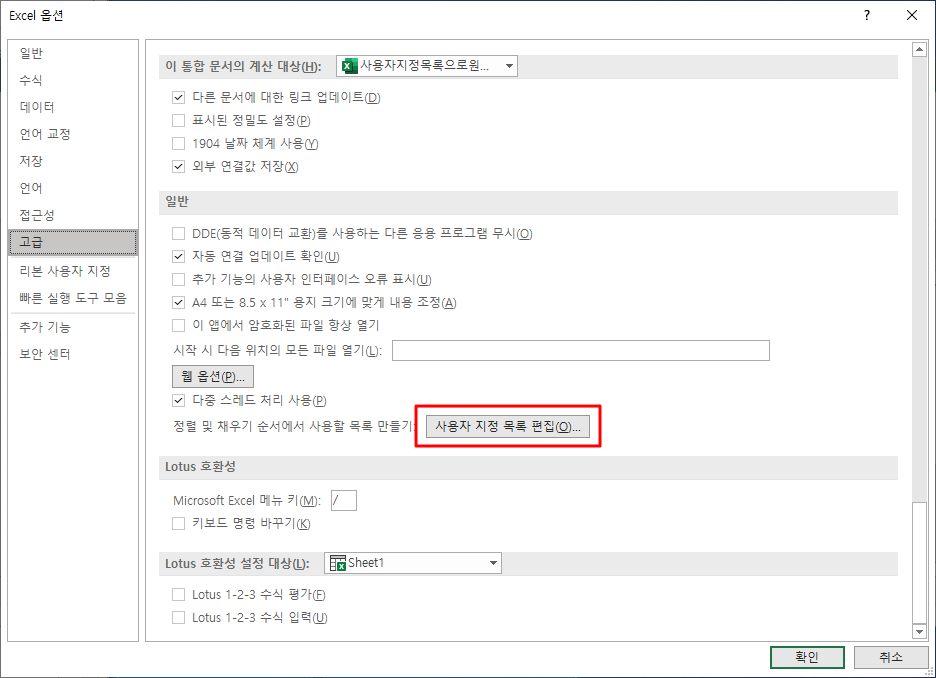Go to 추가 기능 category

73,327
